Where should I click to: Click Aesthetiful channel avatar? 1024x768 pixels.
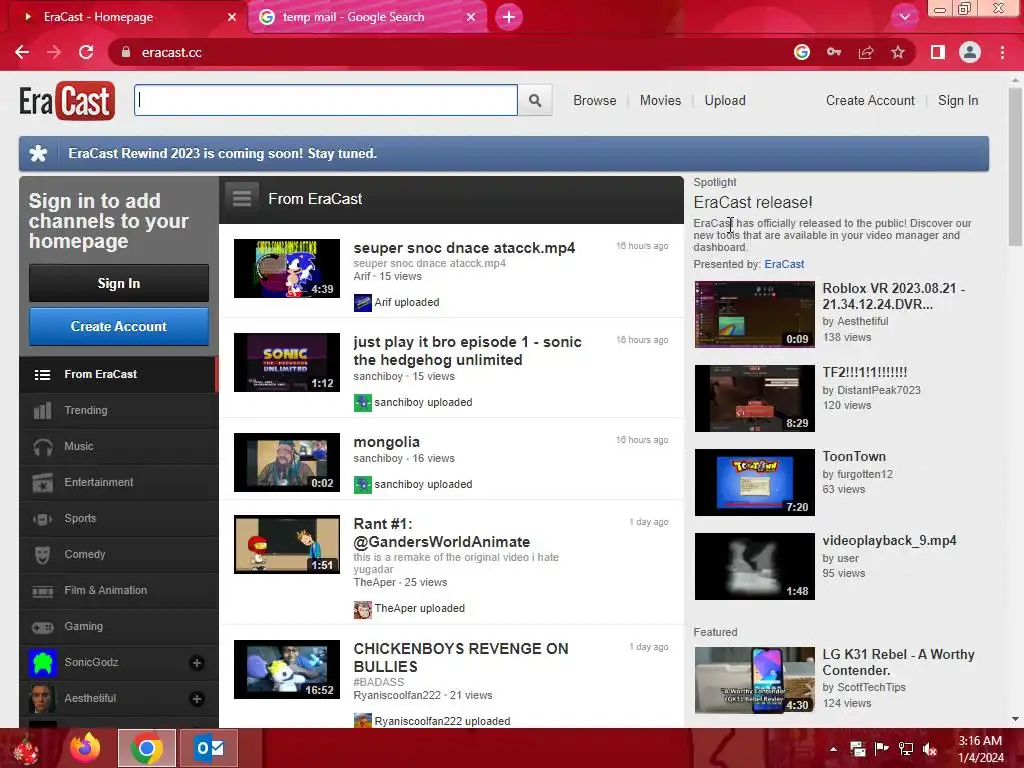click(42, 698)
